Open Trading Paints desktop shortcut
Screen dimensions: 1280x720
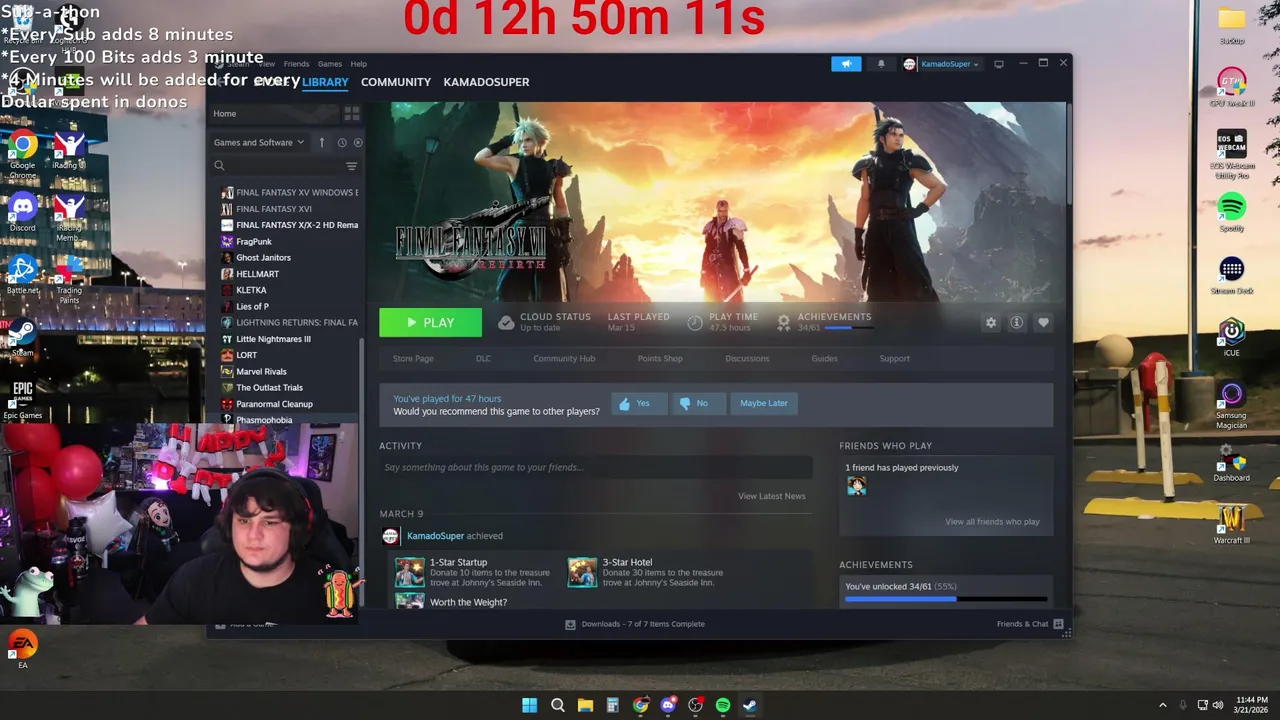[69, 280]
